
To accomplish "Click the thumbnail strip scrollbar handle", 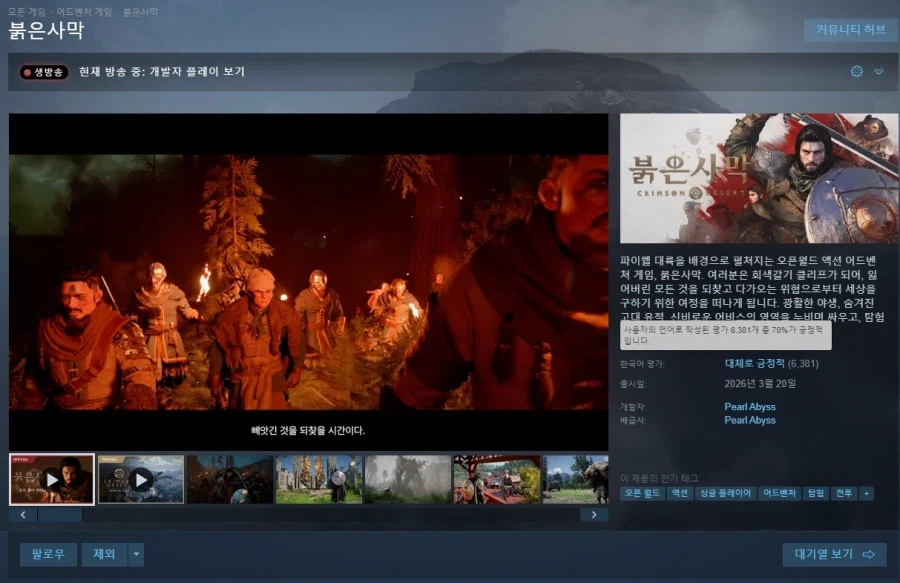I will [x=60, y=514].
